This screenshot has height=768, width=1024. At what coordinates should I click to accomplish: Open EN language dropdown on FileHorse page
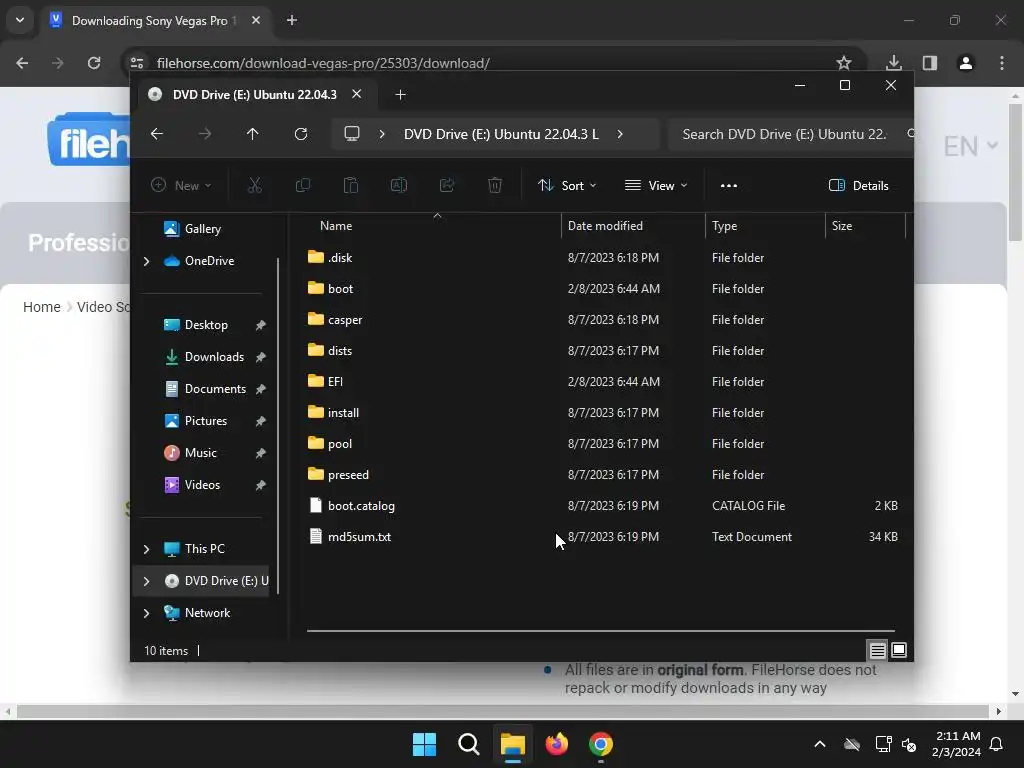(970, 146)
